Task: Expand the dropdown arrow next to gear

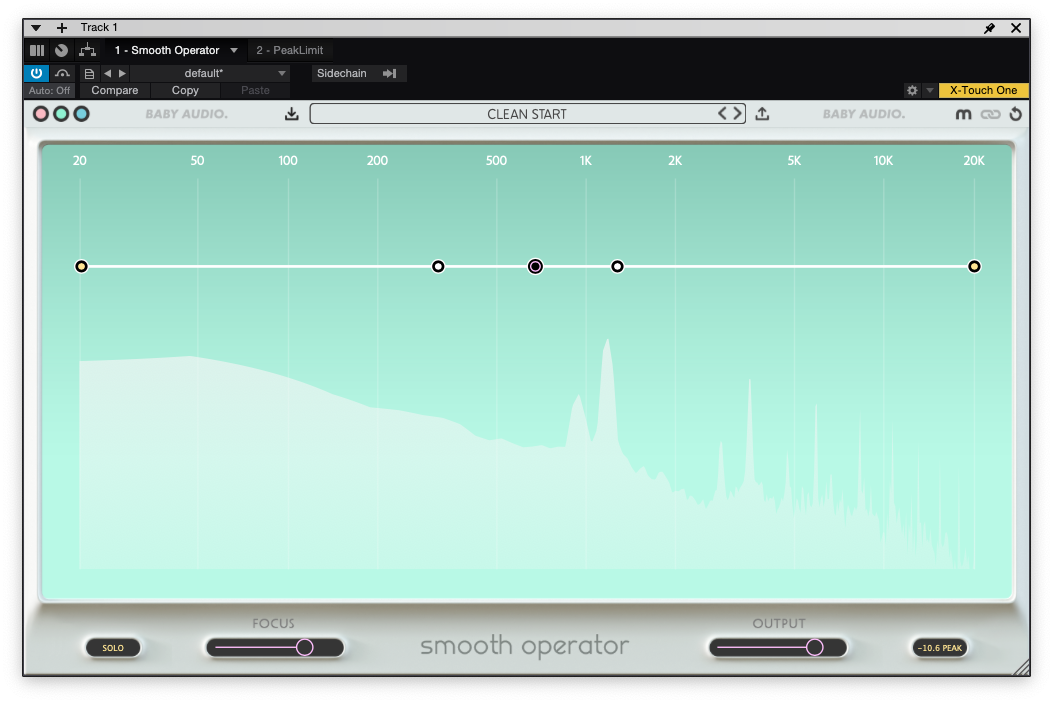Action: pos(930,91)
